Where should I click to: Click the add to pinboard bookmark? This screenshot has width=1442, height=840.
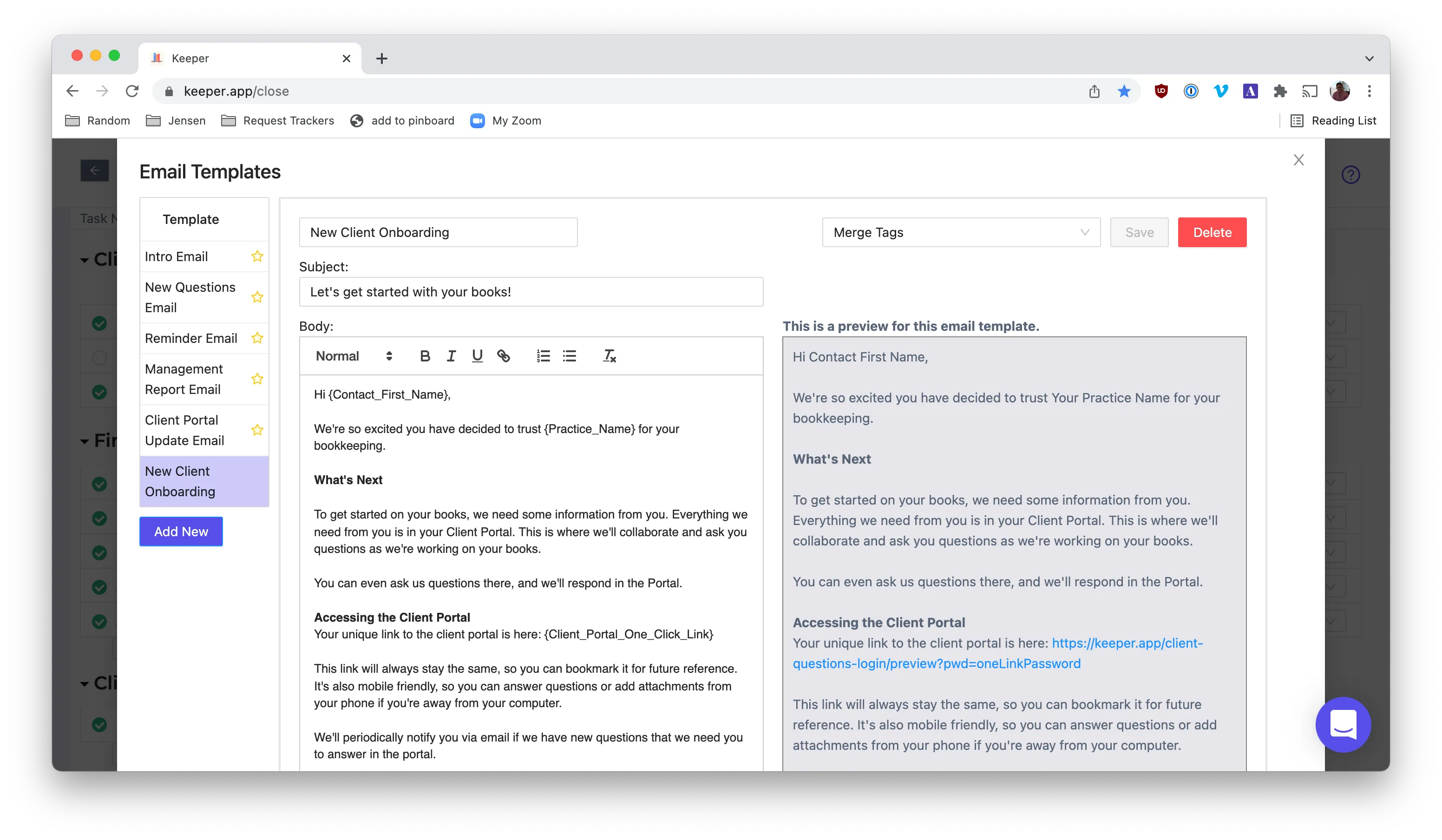[402, 121]
